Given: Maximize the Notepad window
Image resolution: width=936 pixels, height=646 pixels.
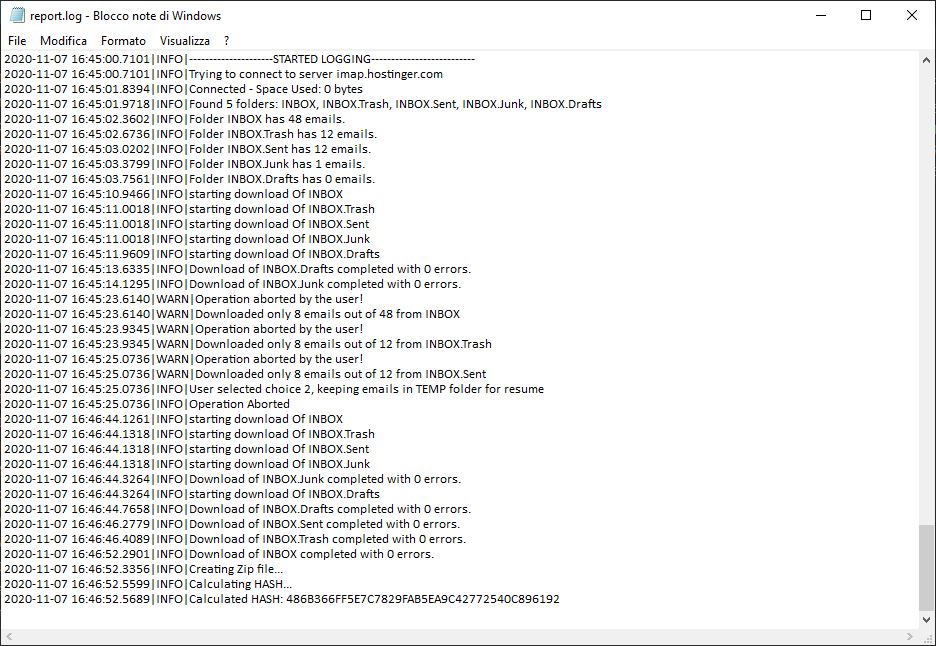Looking at the screenshot, I should pos(866,15).
